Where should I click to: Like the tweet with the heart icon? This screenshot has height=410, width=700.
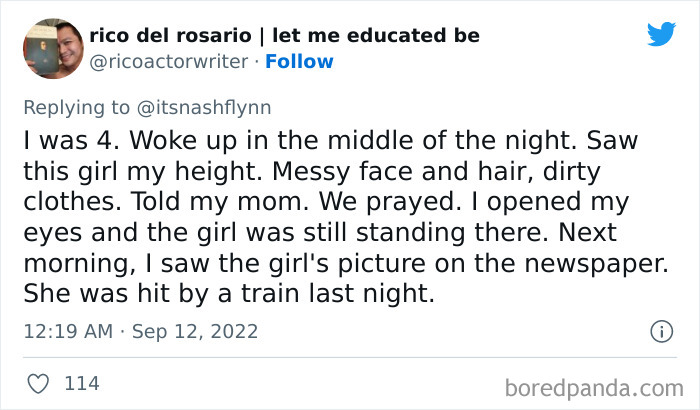tap(38, 383)
